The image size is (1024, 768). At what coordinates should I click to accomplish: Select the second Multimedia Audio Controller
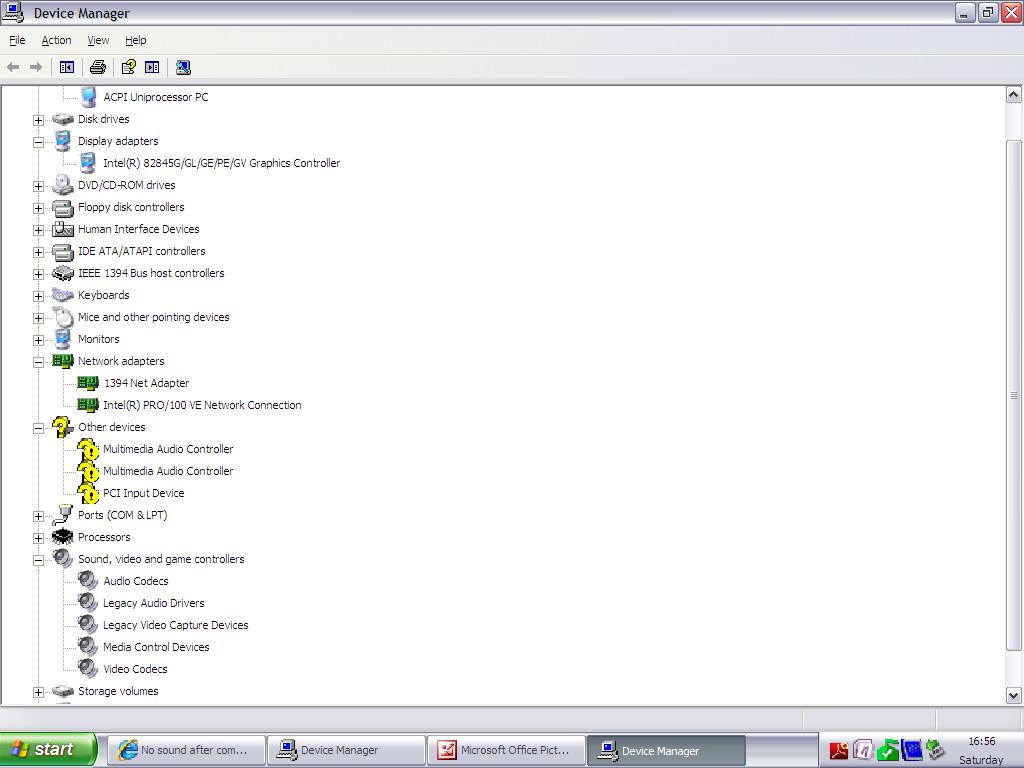(x=168, y=471)
